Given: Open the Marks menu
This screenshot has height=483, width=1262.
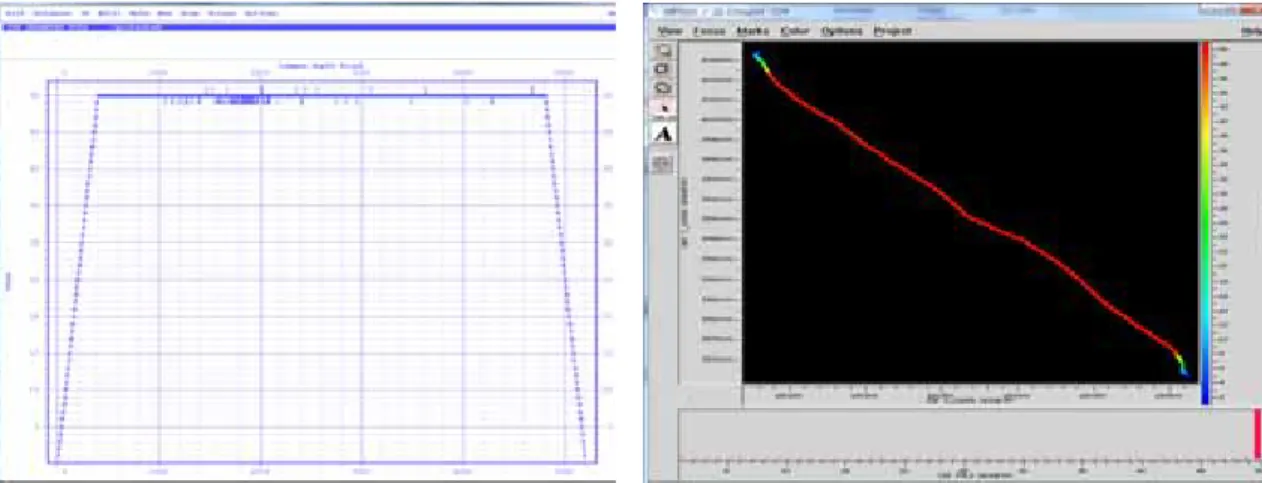Looking at the screenshot, I should tap(752, 31).
